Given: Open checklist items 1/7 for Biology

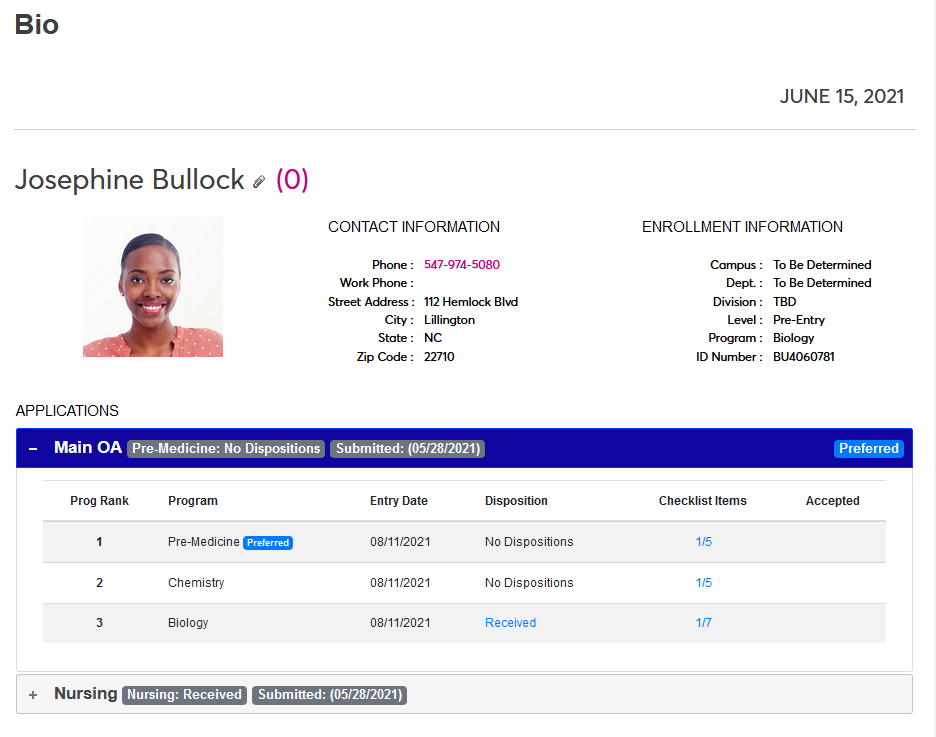Looking at the screenshot, I should point(703,622).
